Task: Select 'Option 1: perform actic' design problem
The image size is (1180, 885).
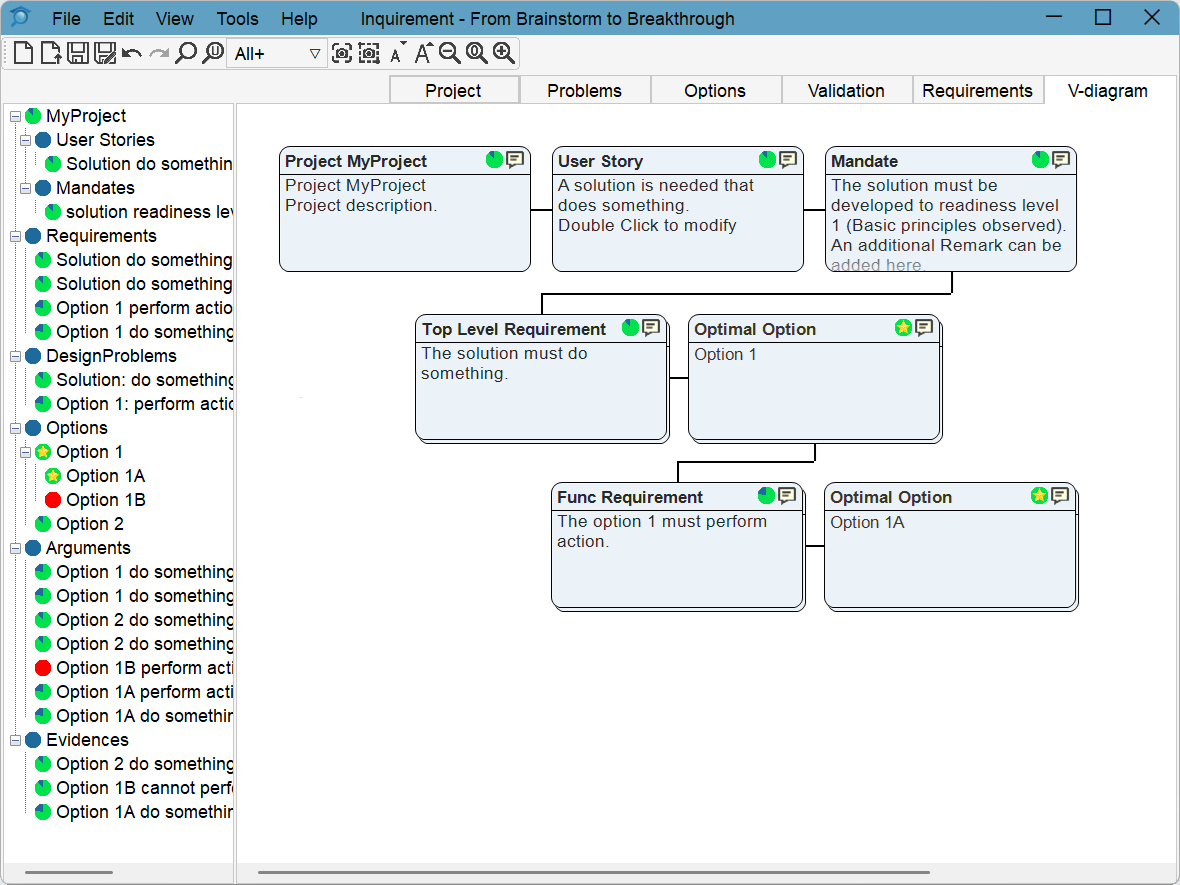Action: 144,404
